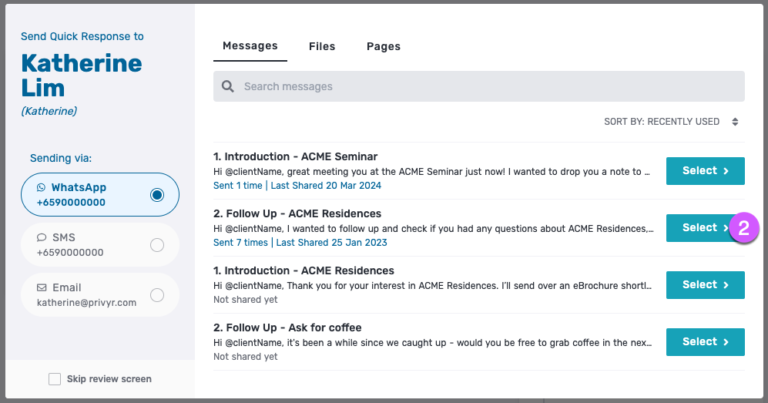
Task: Select the Follow Up - Ask for coffee message
Action: coord(705,342)
